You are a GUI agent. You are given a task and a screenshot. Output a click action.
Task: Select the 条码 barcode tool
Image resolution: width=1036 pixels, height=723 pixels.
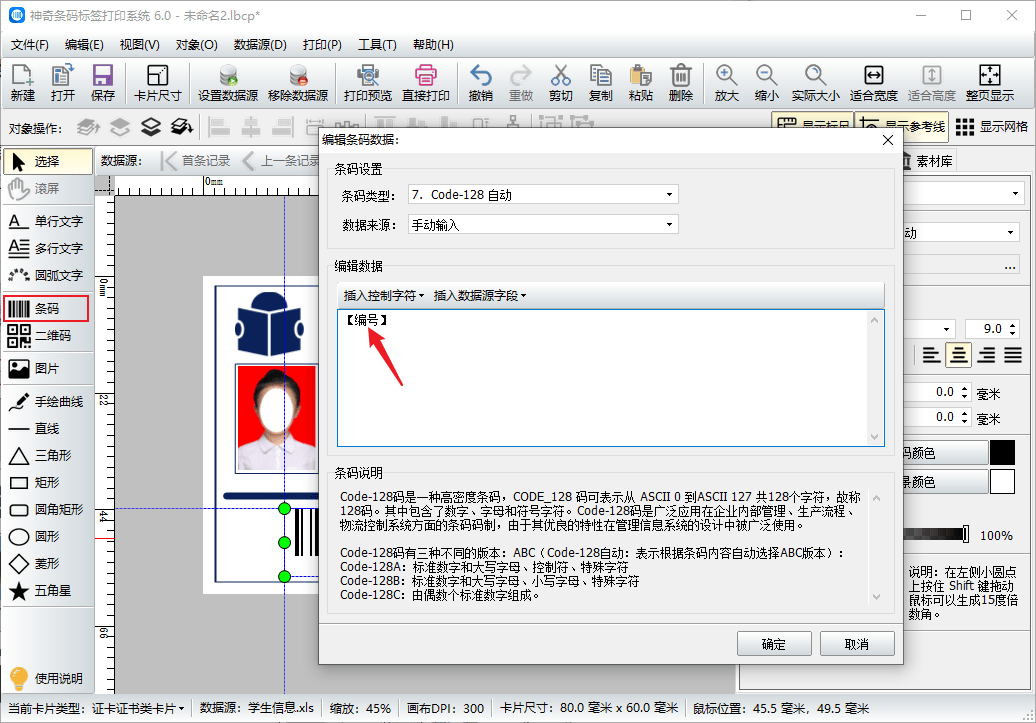pos(47,309)
